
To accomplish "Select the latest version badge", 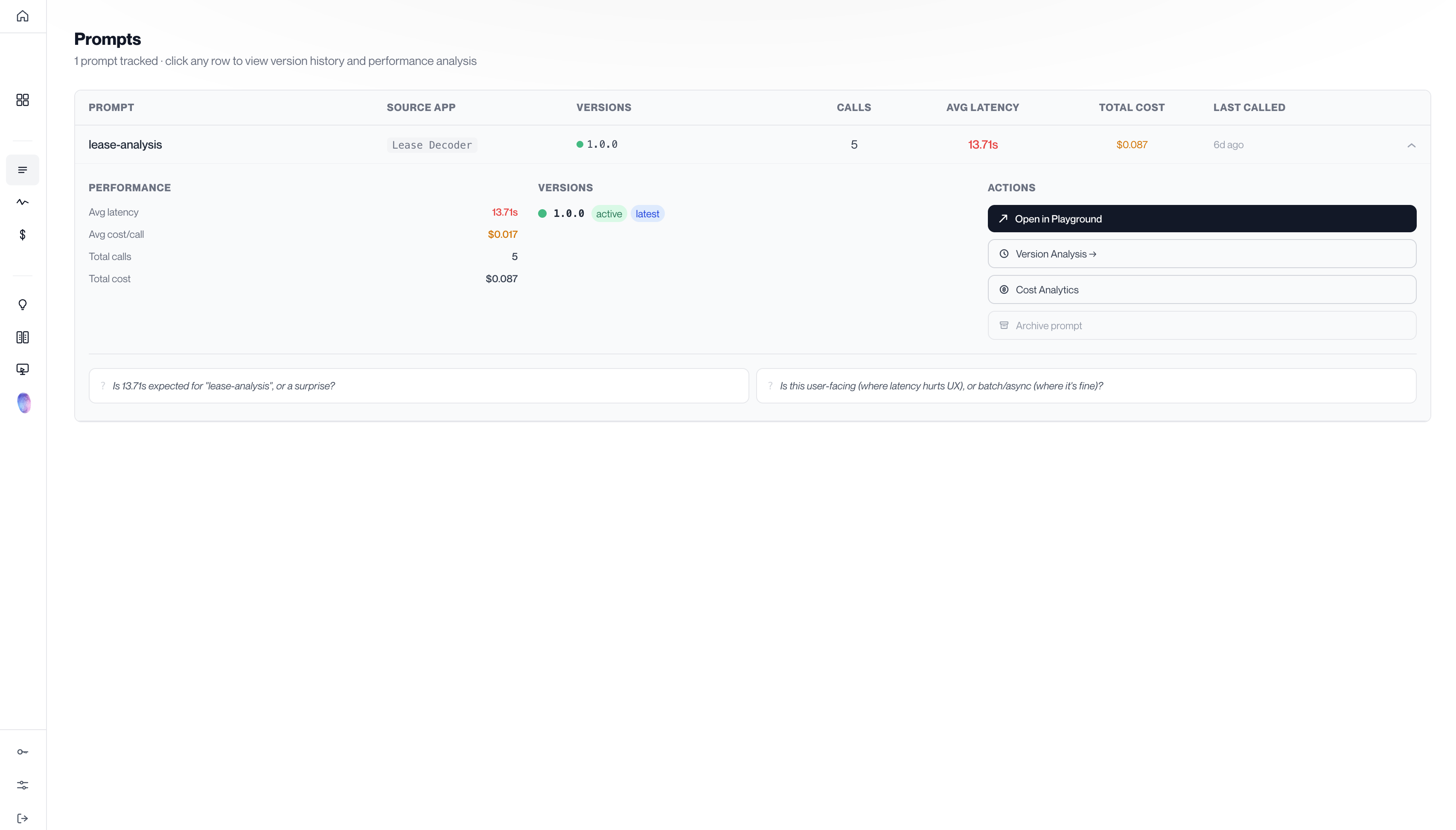I will (x=647, y=213).
